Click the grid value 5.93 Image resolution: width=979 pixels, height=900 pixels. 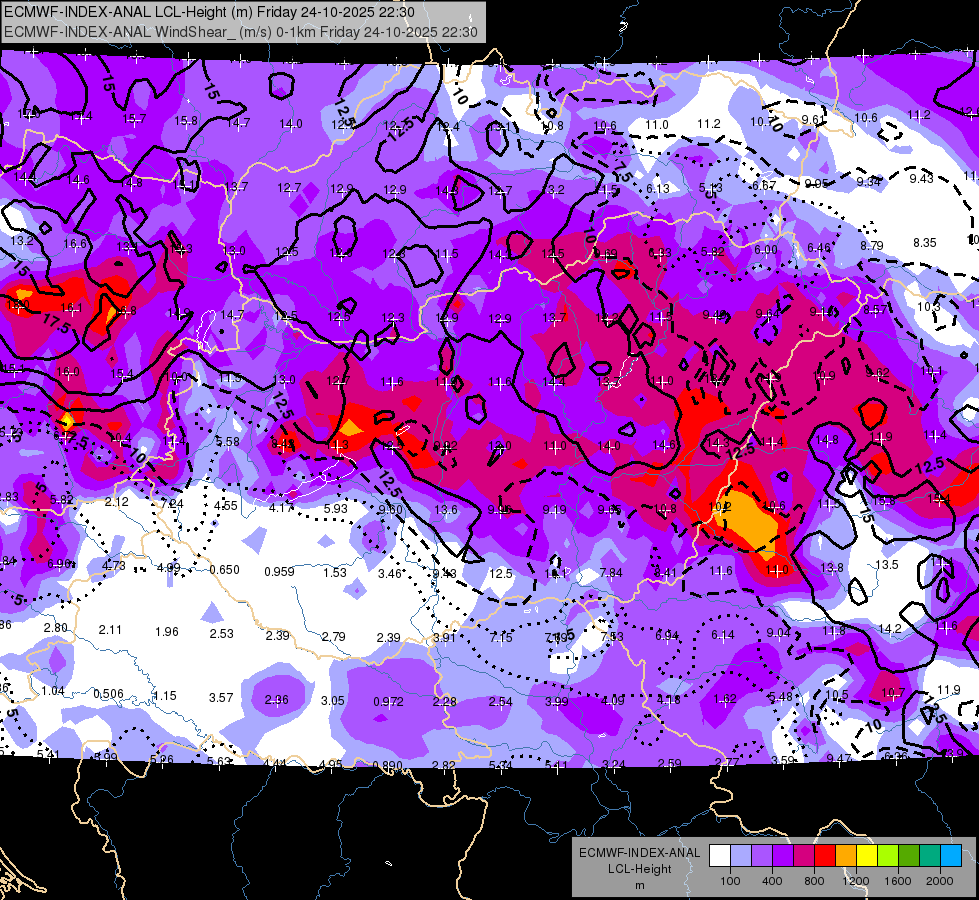(335, 509)
